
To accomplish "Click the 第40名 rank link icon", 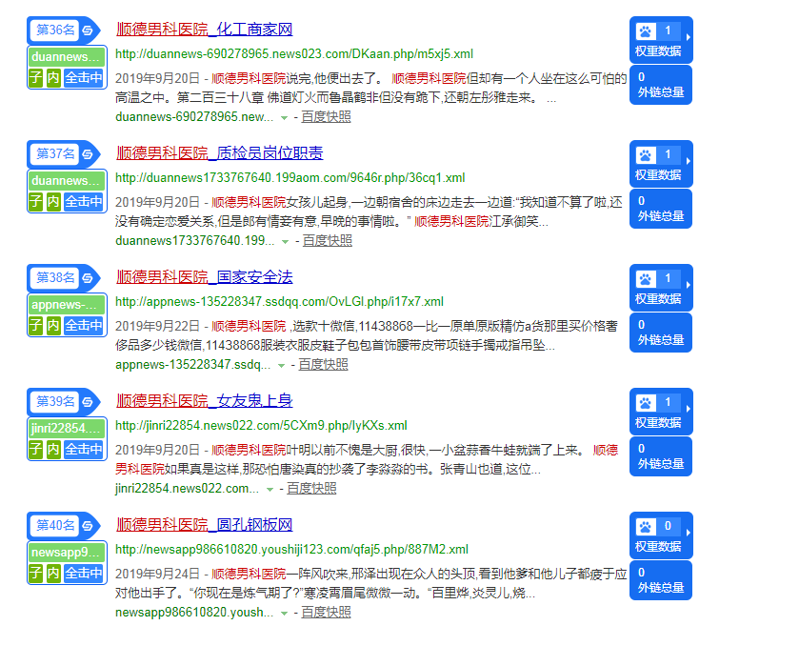I will click(x=88, y=525).
